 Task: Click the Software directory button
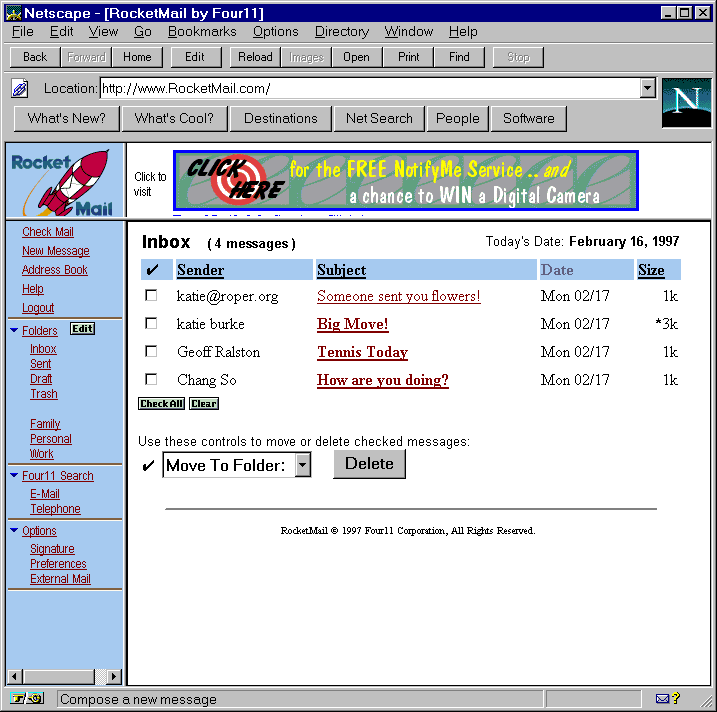[x=529, y=118]
